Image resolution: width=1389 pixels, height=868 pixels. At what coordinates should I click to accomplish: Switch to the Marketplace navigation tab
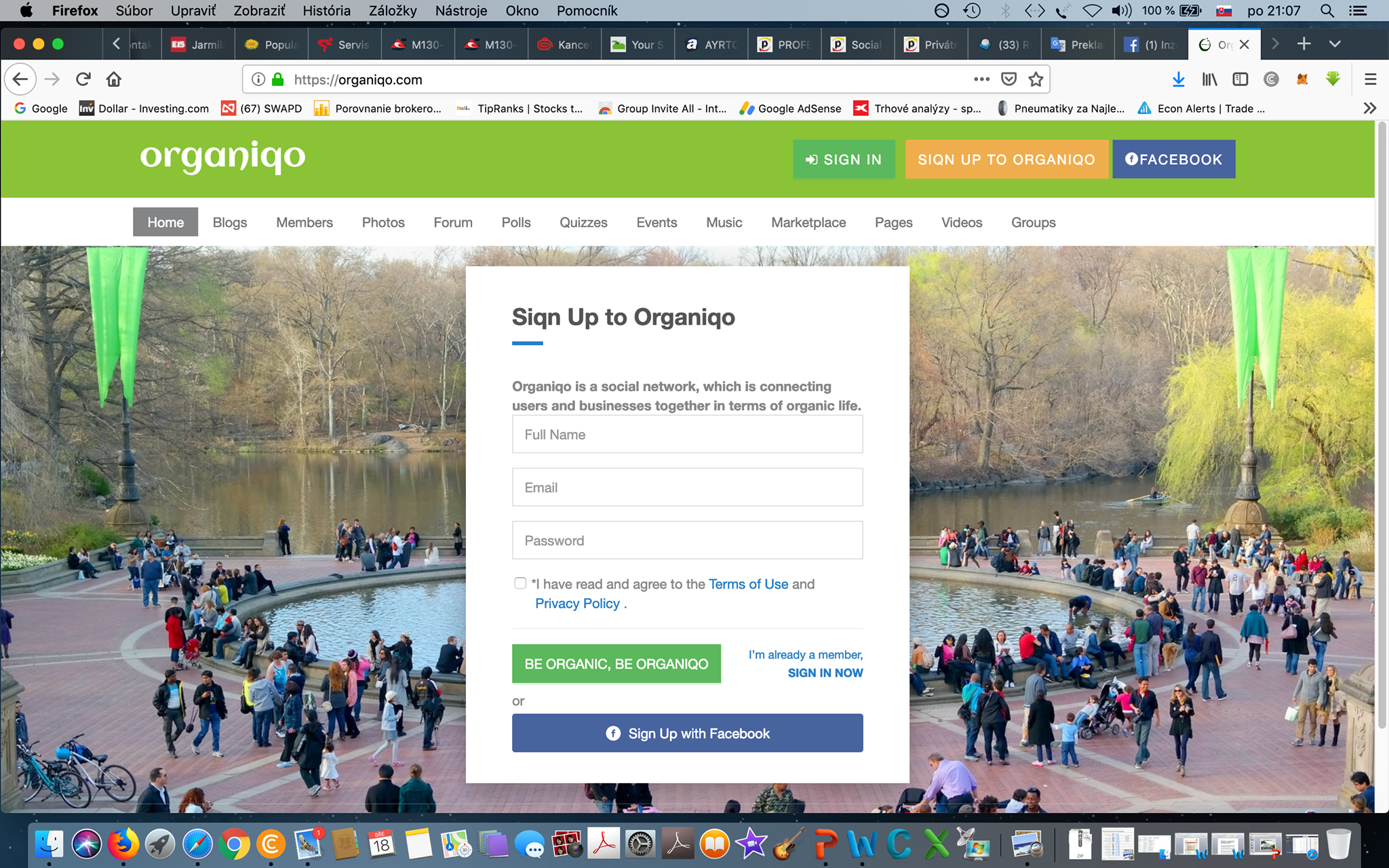(808, 222)
